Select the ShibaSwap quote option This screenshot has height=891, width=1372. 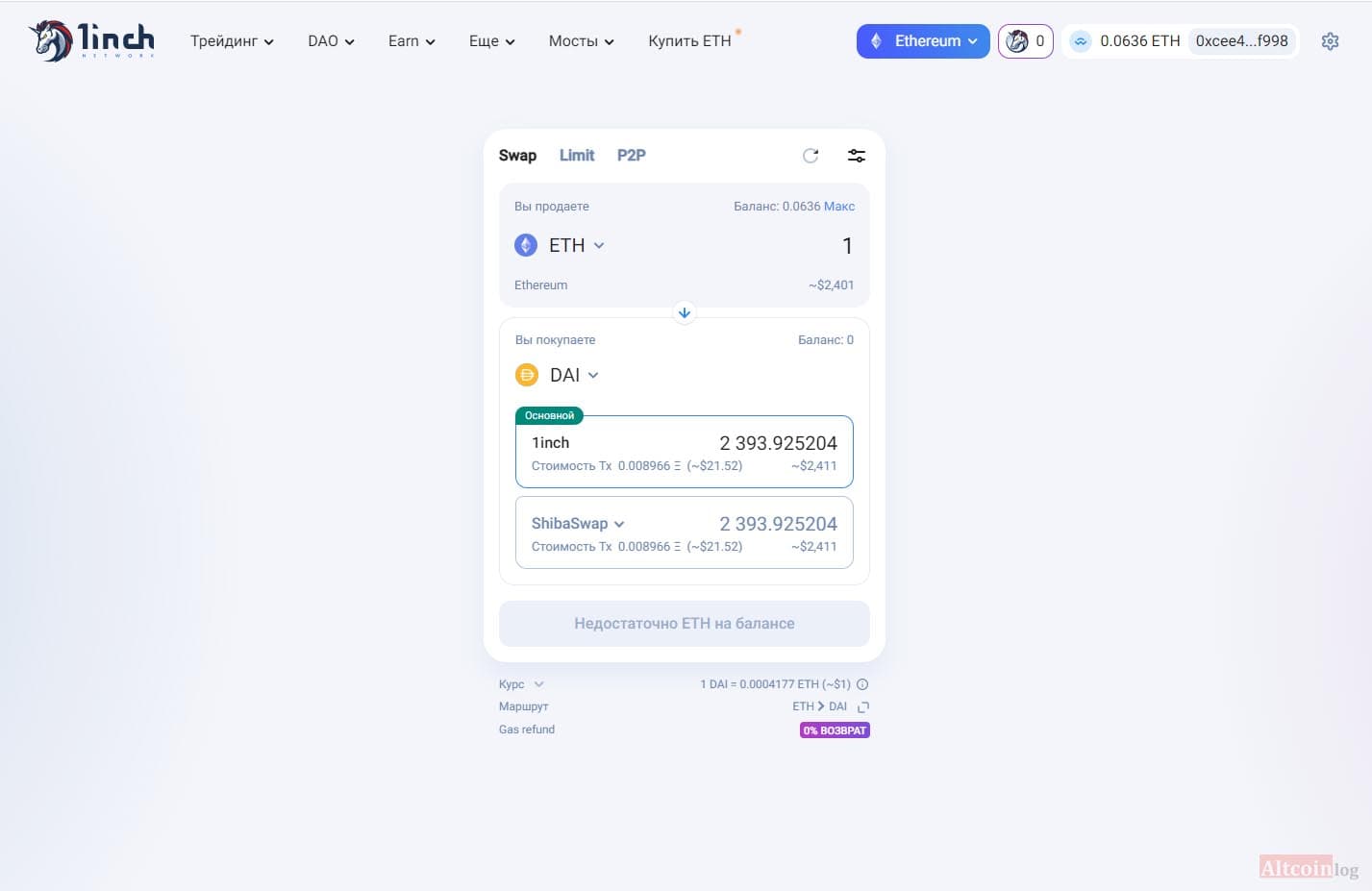685,532
